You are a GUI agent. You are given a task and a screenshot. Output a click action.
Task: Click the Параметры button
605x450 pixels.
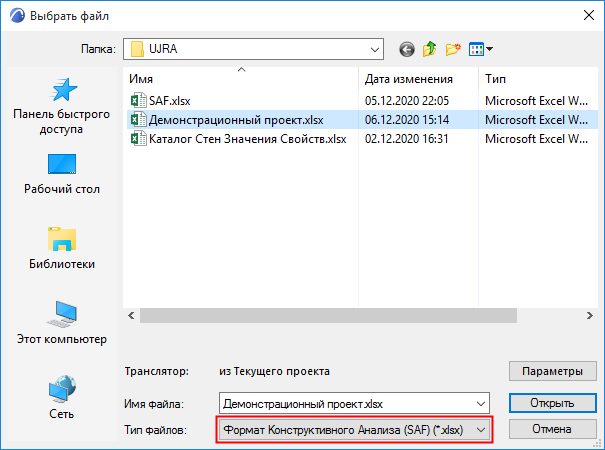coord(545,372)
